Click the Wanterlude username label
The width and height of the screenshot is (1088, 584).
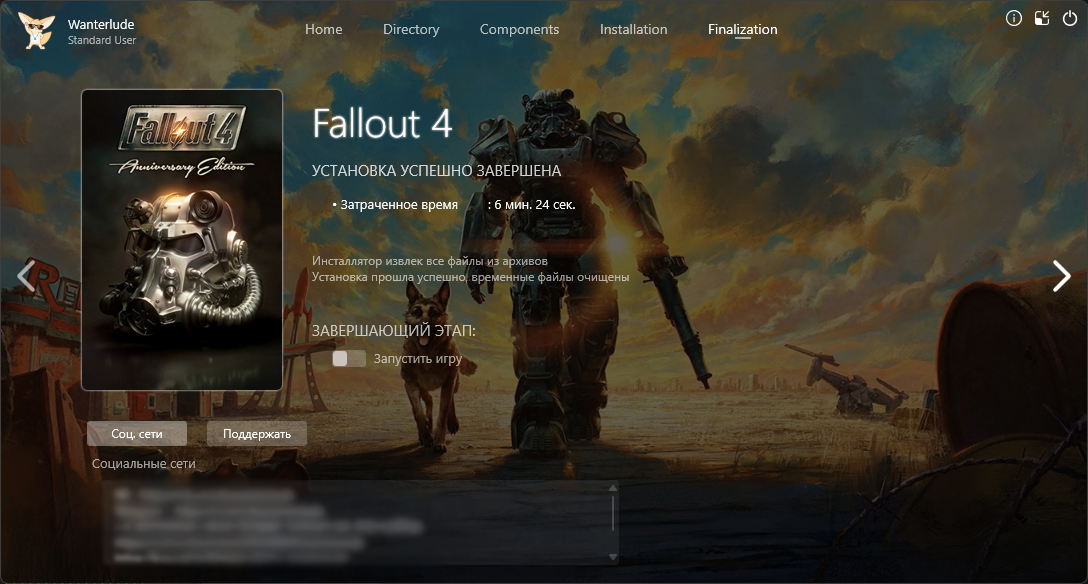coord(101,24)
